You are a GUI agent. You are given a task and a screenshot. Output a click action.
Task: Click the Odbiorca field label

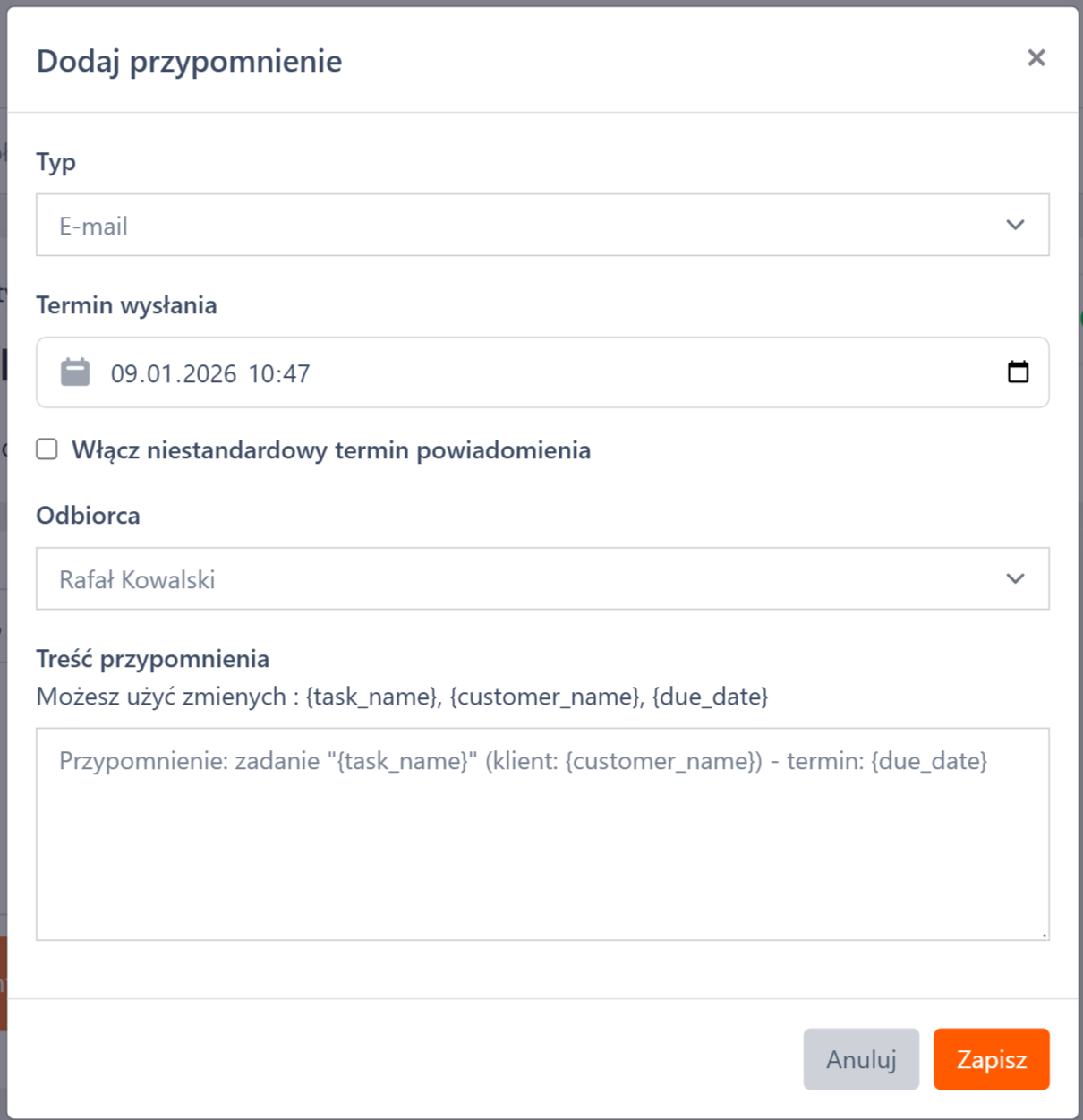point(88,516)
